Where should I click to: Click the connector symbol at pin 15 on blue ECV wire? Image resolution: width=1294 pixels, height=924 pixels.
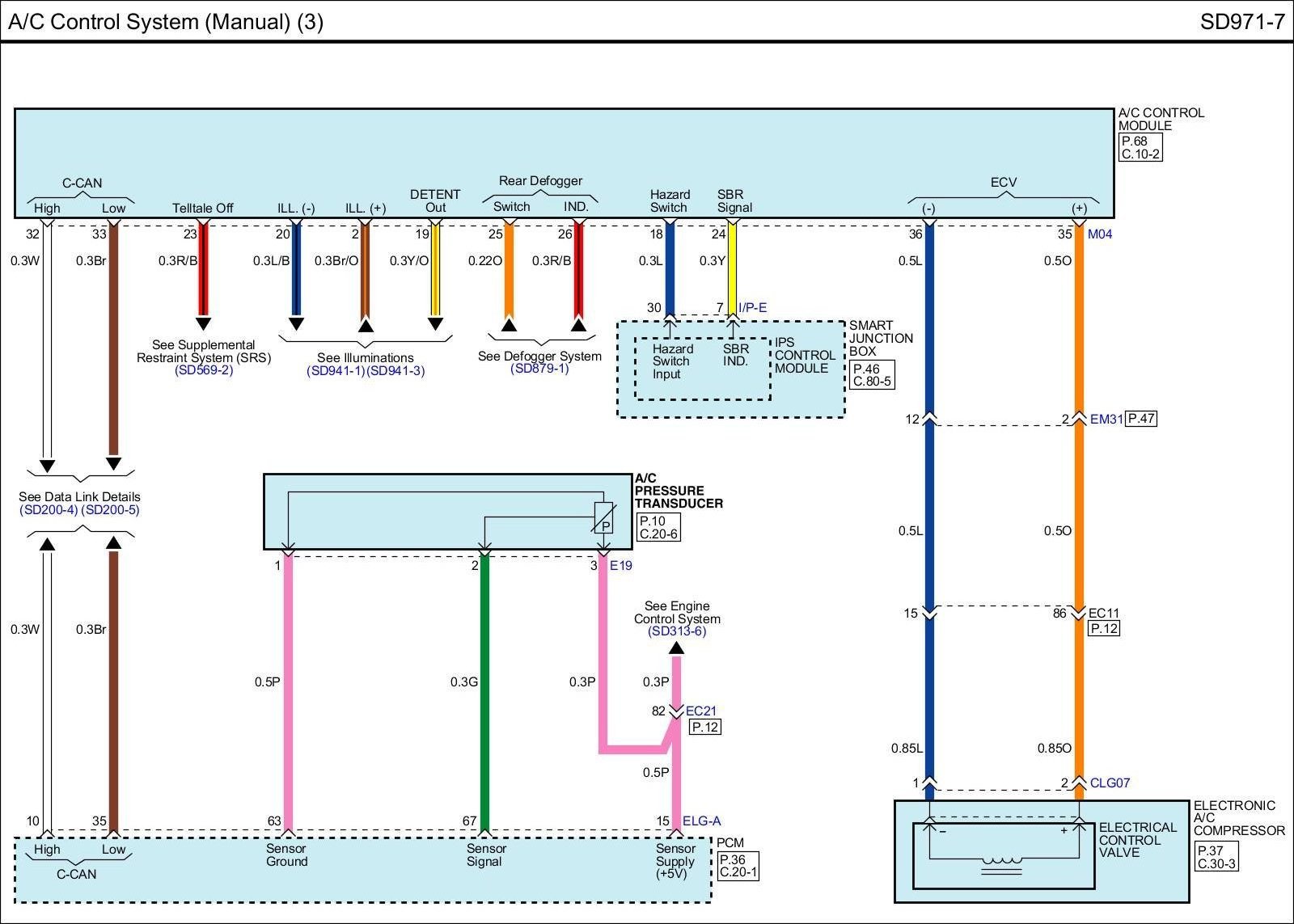pos(929,614)
